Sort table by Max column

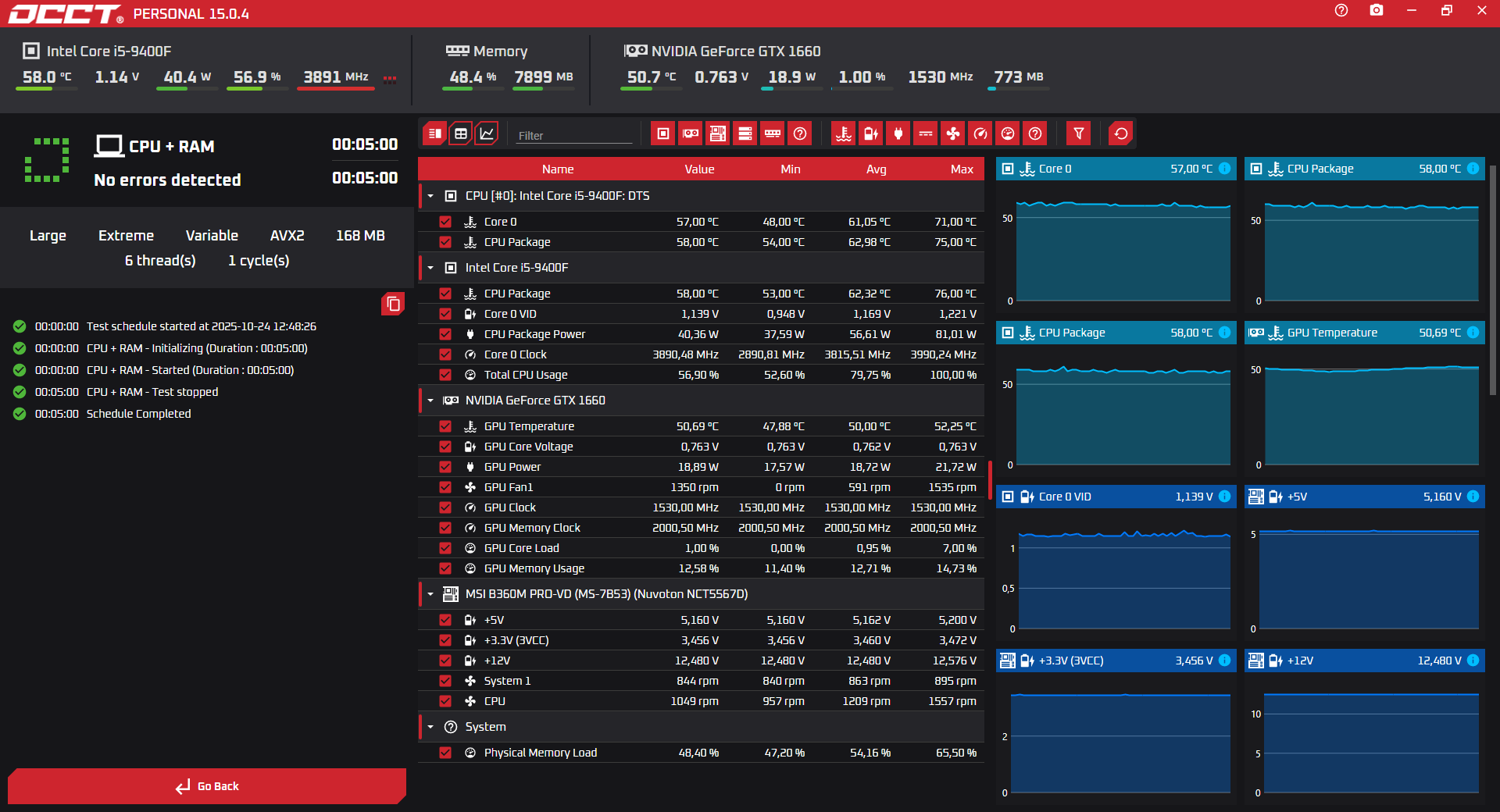(962, 169)
